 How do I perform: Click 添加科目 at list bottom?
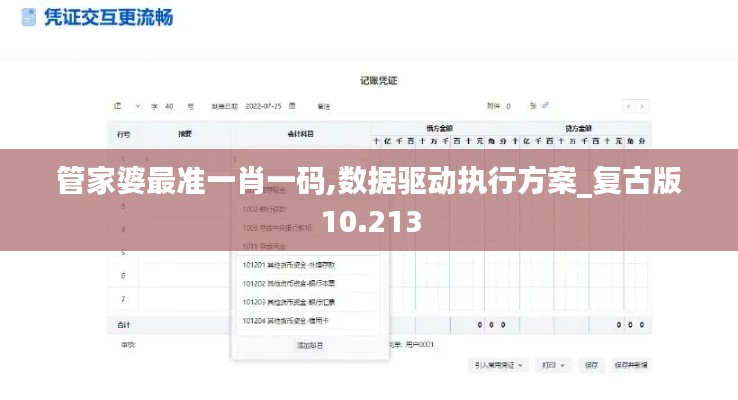click(310, 345)
